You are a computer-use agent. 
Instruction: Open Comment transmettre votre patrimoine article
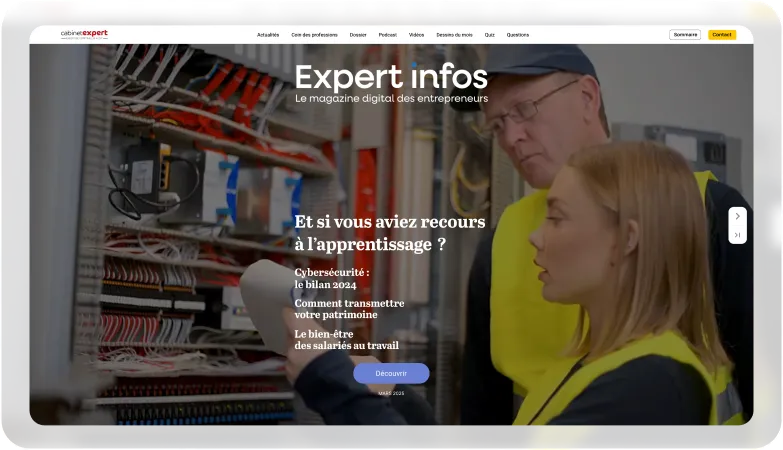[349, 309]
